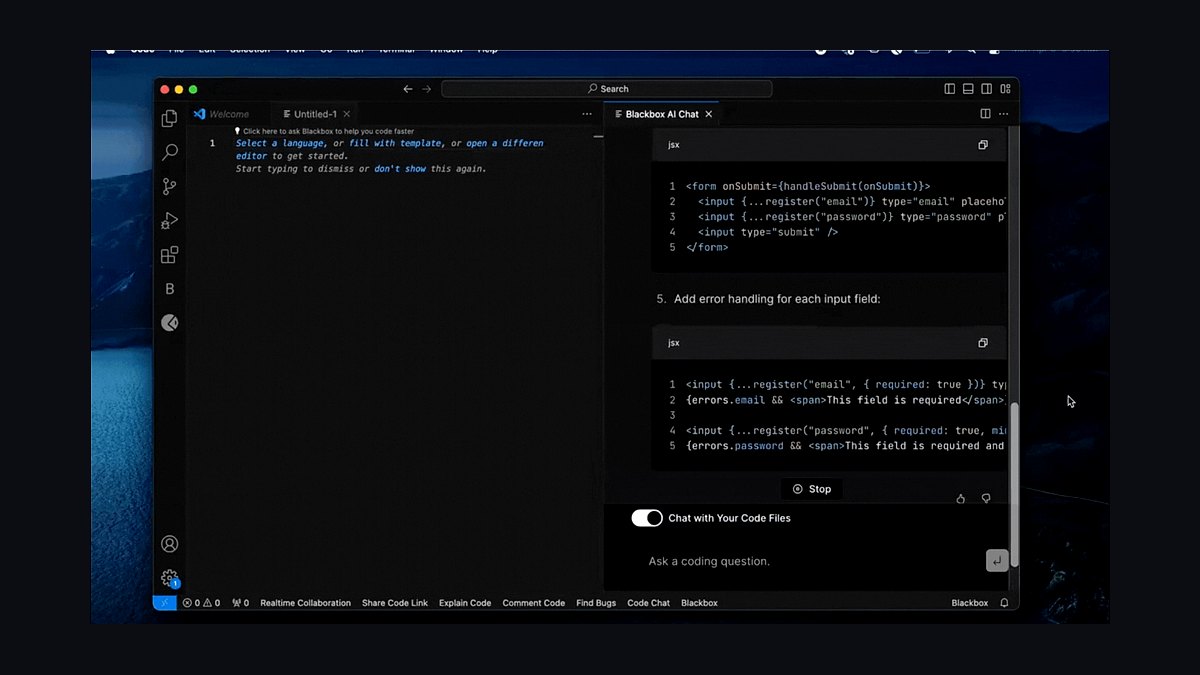Click Share Code Link in status bar

click(395, 603)
